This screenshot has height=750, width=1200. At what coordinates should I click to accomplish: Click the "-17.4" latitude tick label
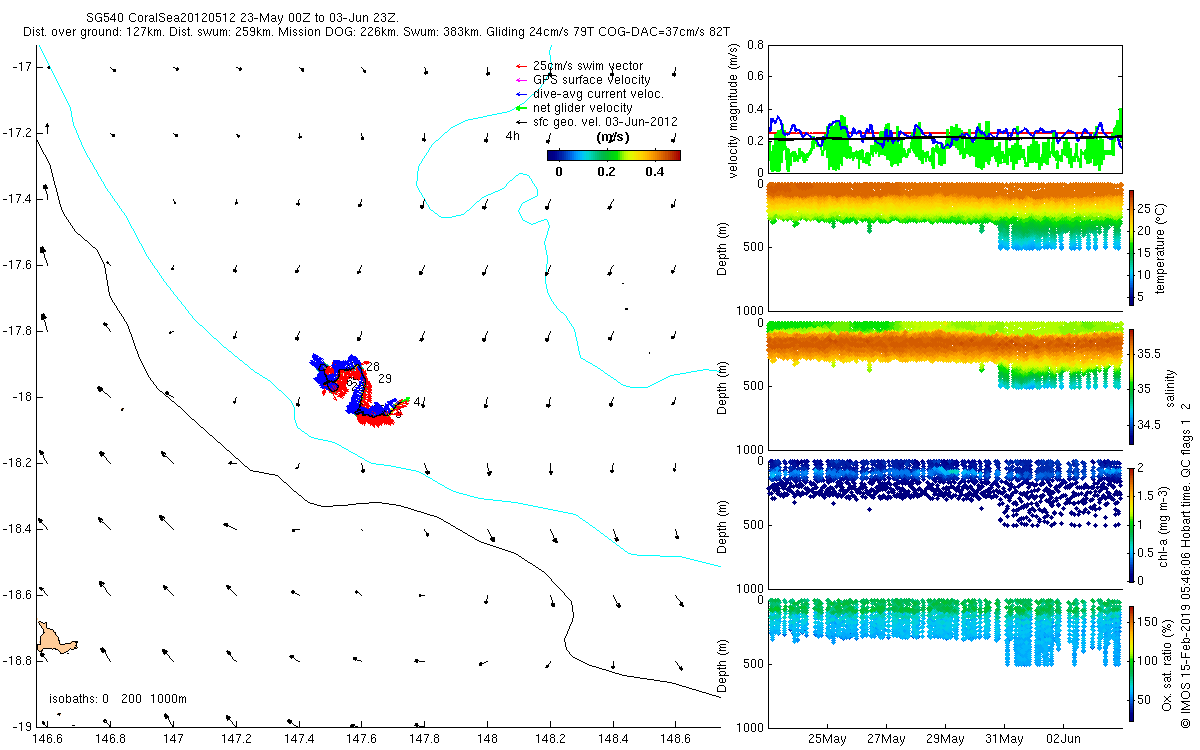pos(16,199)
